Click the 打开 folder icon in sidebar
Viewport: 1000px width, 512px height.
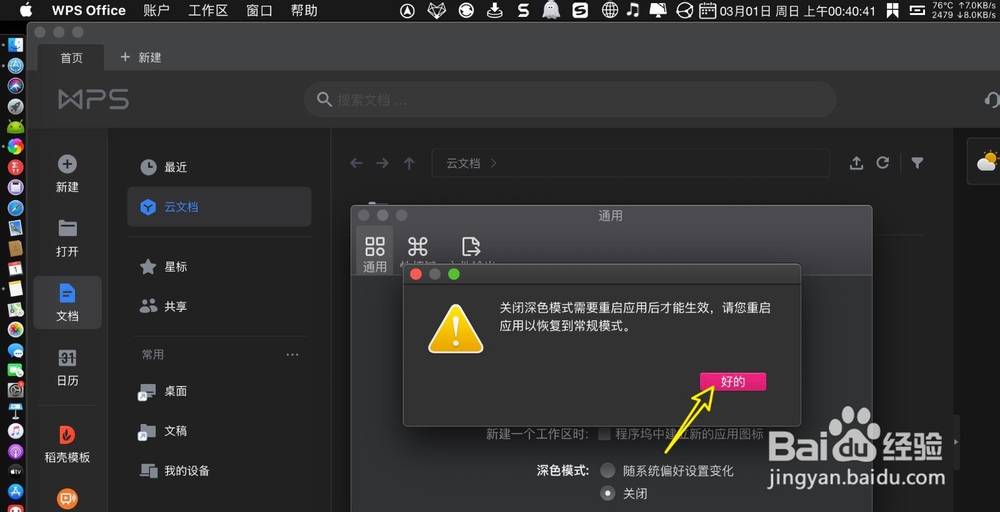(x=68, y=228)
